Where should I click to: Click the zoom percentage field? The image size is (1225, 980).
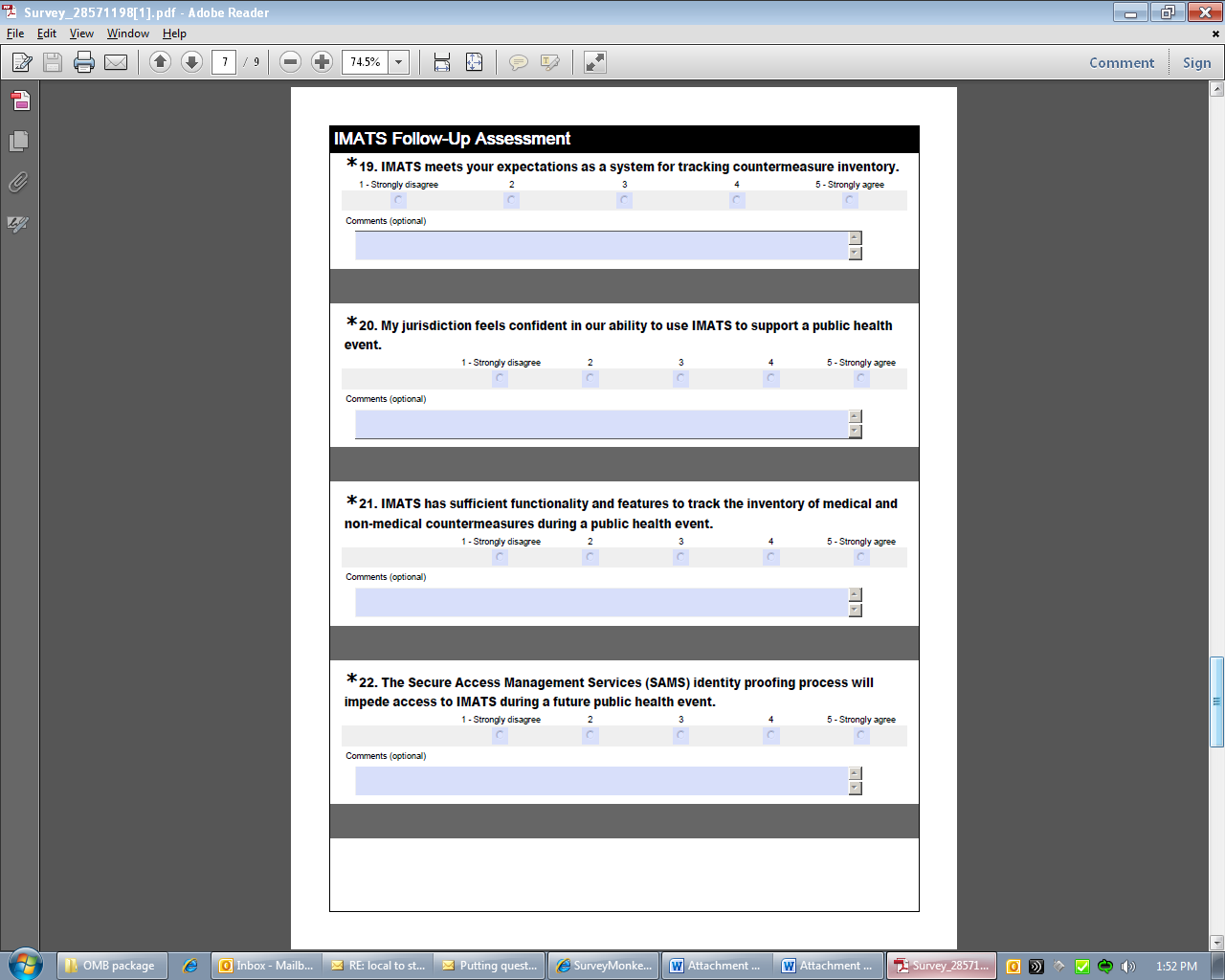click(x=366, y=62)
